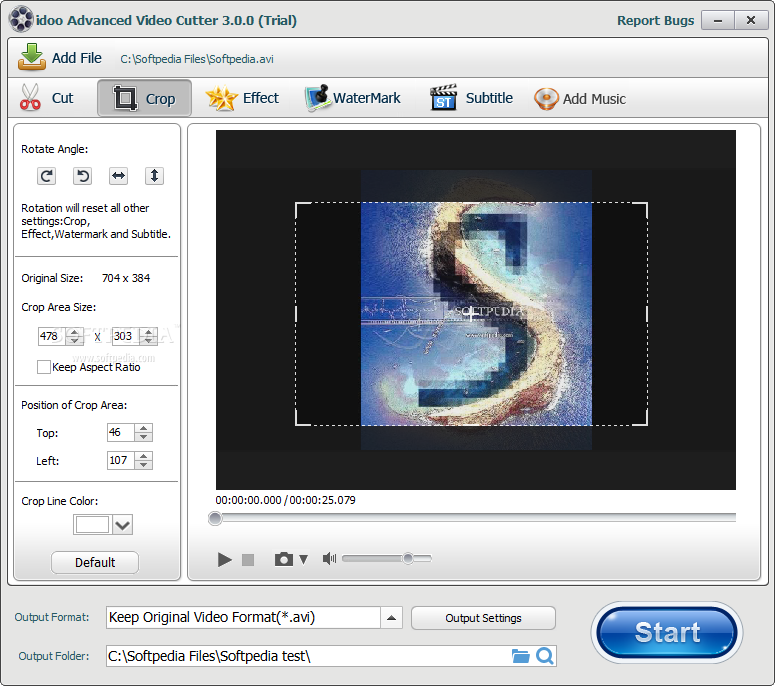Screen dimensions: 775x686
Task: Decrease crop height with down arrow
Action: coord(148,341)
